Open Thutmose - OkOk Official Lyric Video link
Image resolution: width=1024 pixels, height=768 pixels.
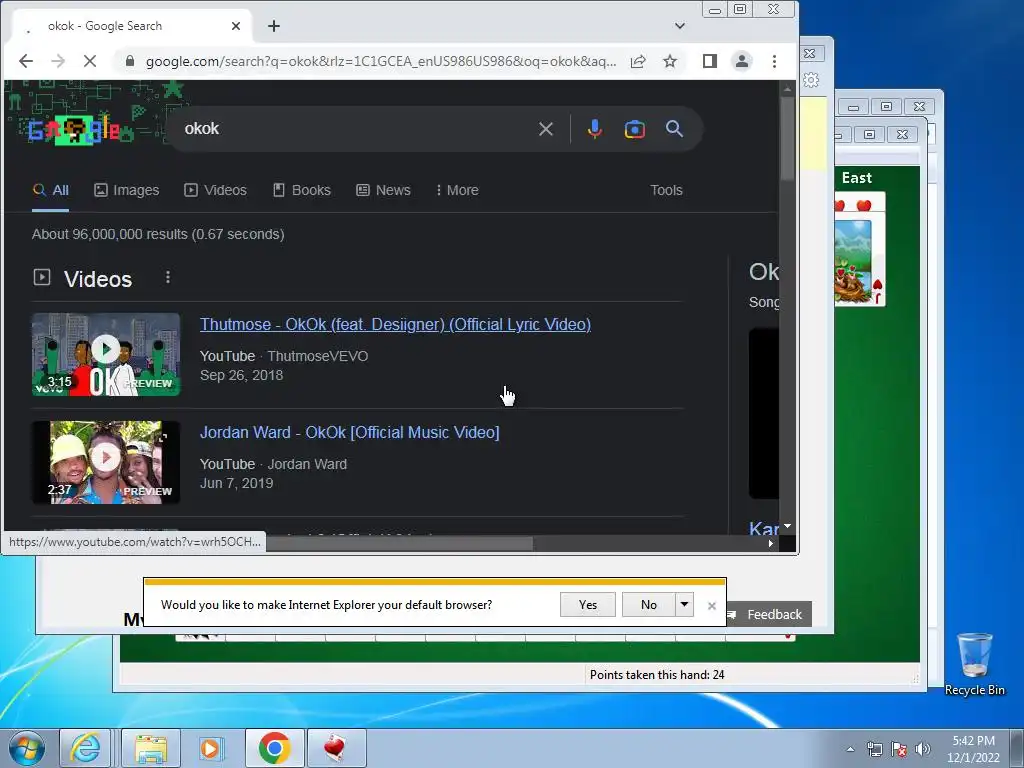click(x=395, y=325)
